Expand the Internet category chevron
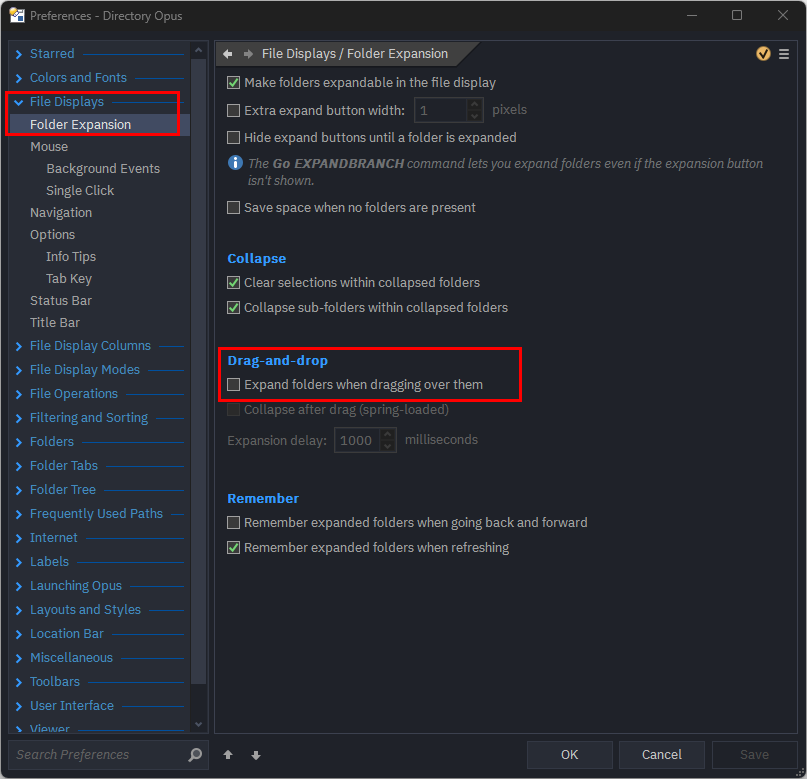Screen dimensions: 807x779 (x=19, y=538)
